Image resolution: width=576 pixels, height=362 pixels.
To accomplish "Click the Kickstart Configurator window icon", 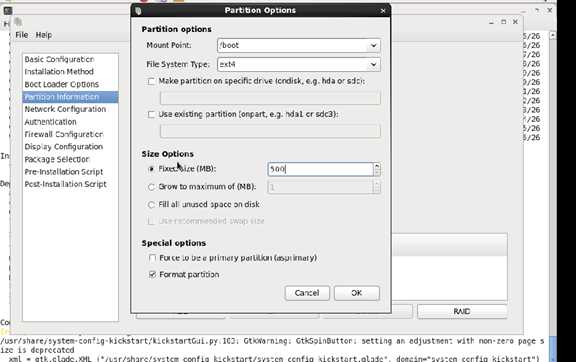I will pos(19,23).
